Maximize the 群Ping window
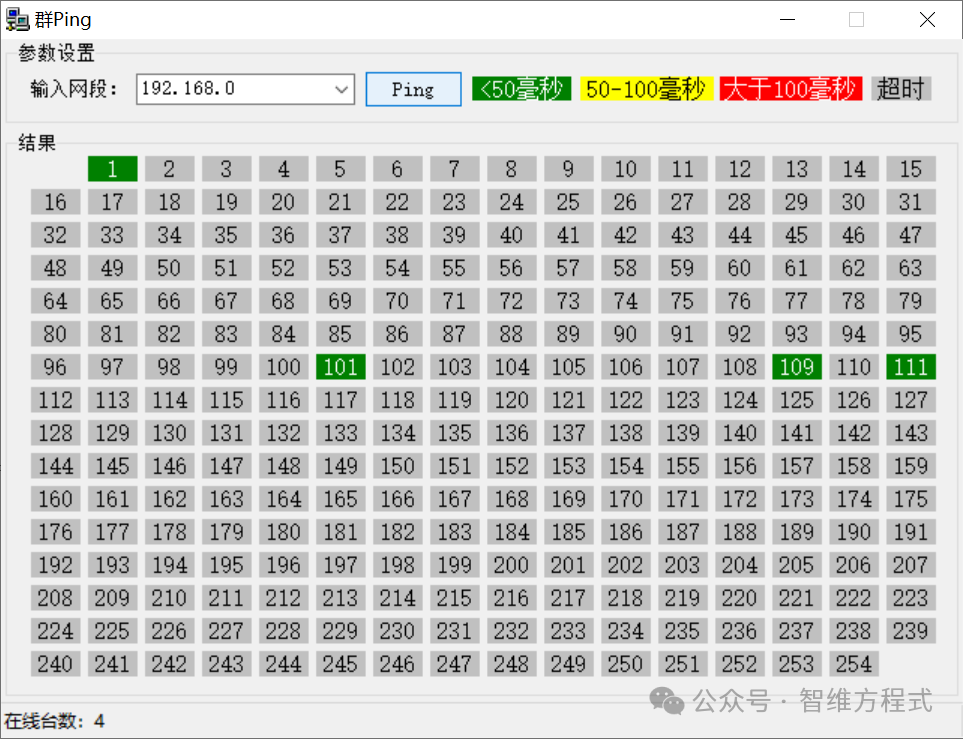This screenshot has width=963, height=739. [x=856, y=19]
